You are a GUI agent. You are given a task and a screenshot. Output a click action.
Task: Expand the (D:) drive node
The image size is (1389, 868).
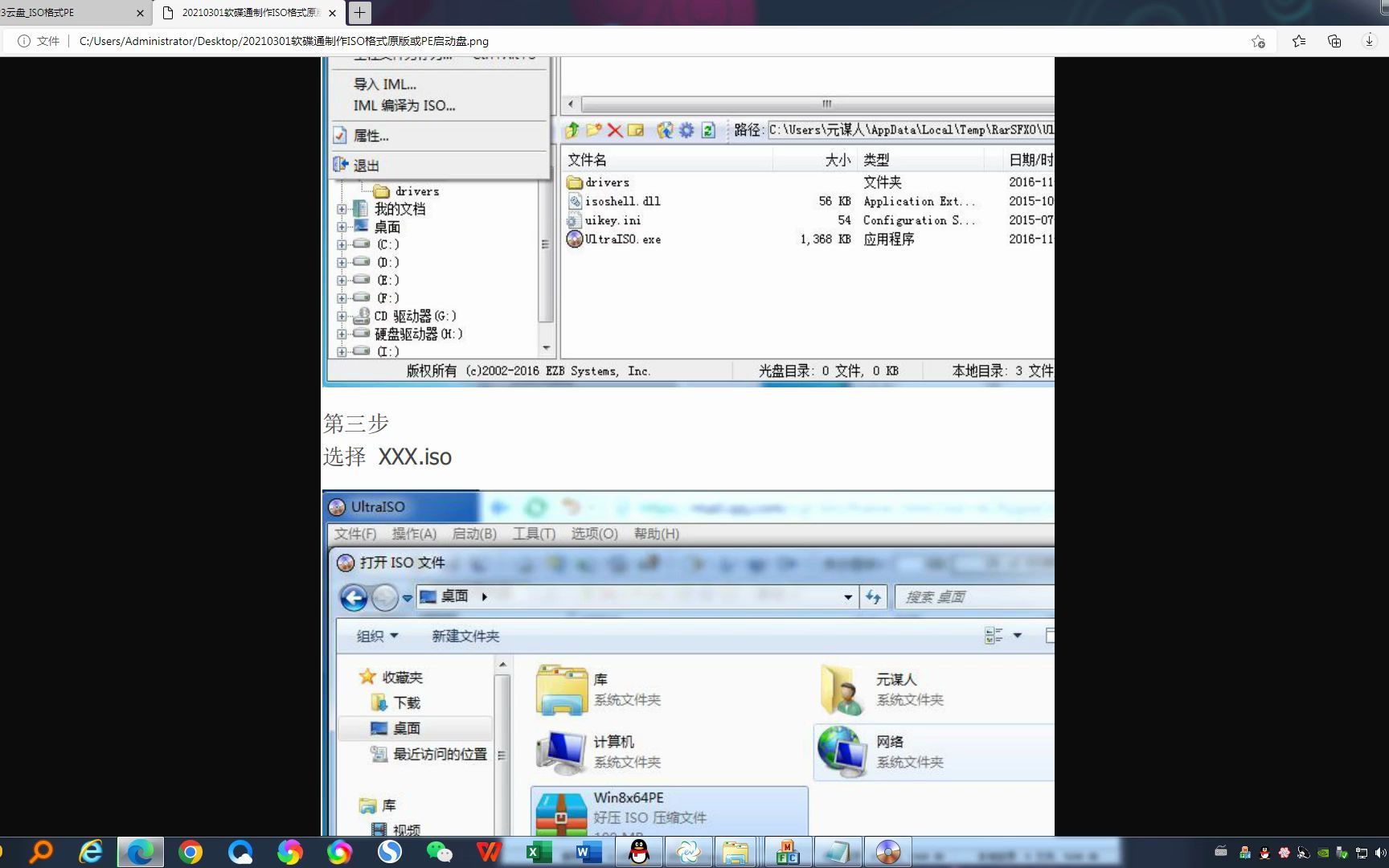pos(342,262)
